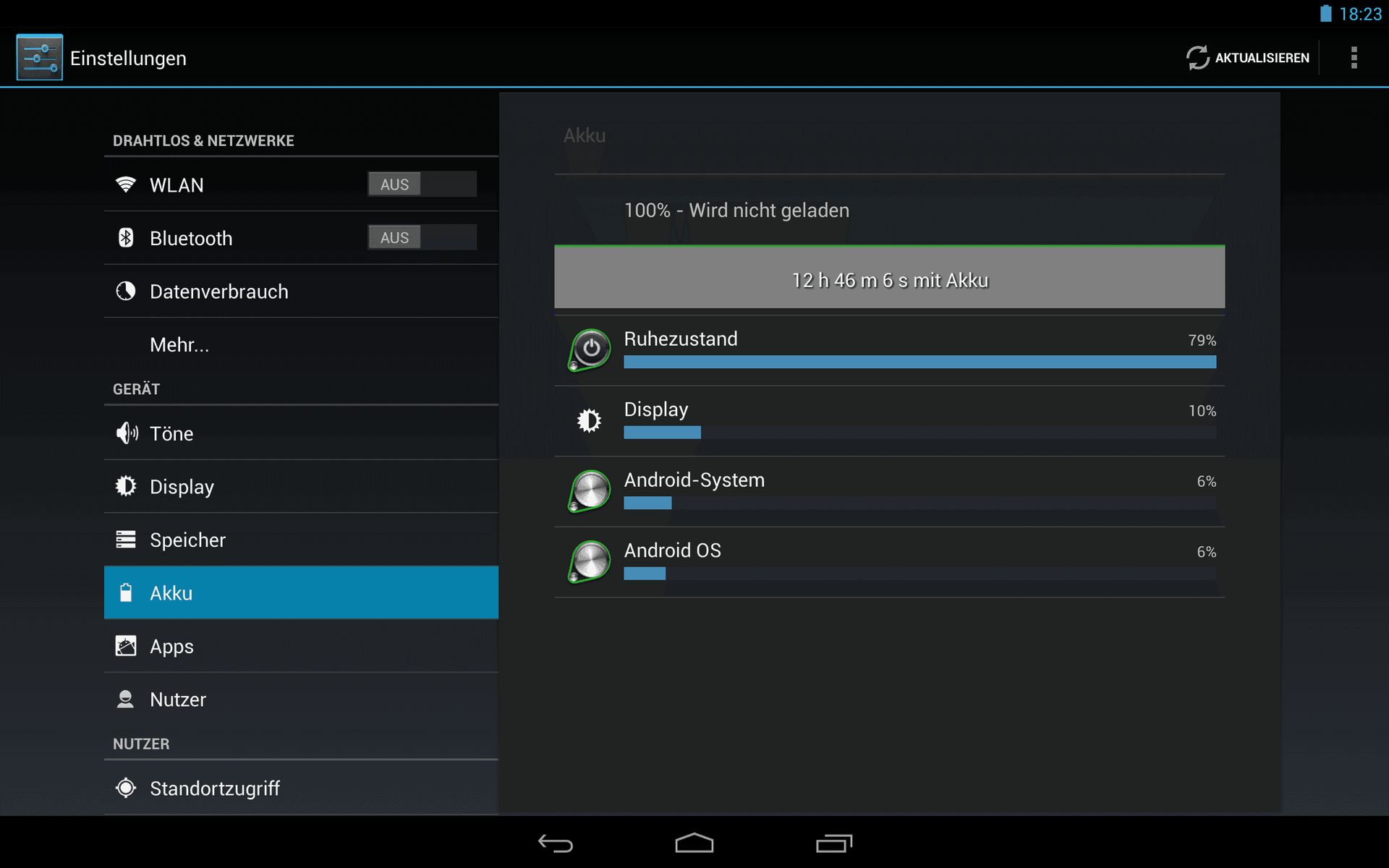Open Android-System battery usage details

pos(889,491)
